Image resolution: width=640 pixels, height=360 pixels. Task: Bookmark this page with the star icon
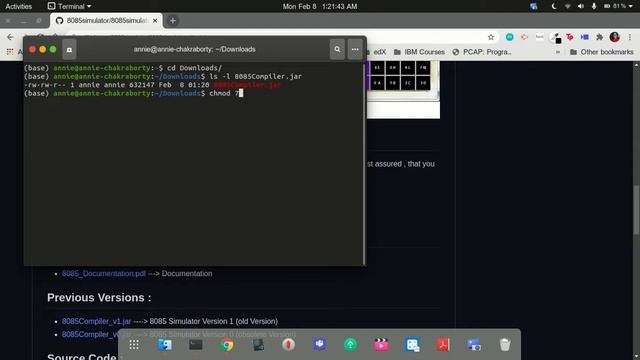pyautogui.click(x=491, y=37)
